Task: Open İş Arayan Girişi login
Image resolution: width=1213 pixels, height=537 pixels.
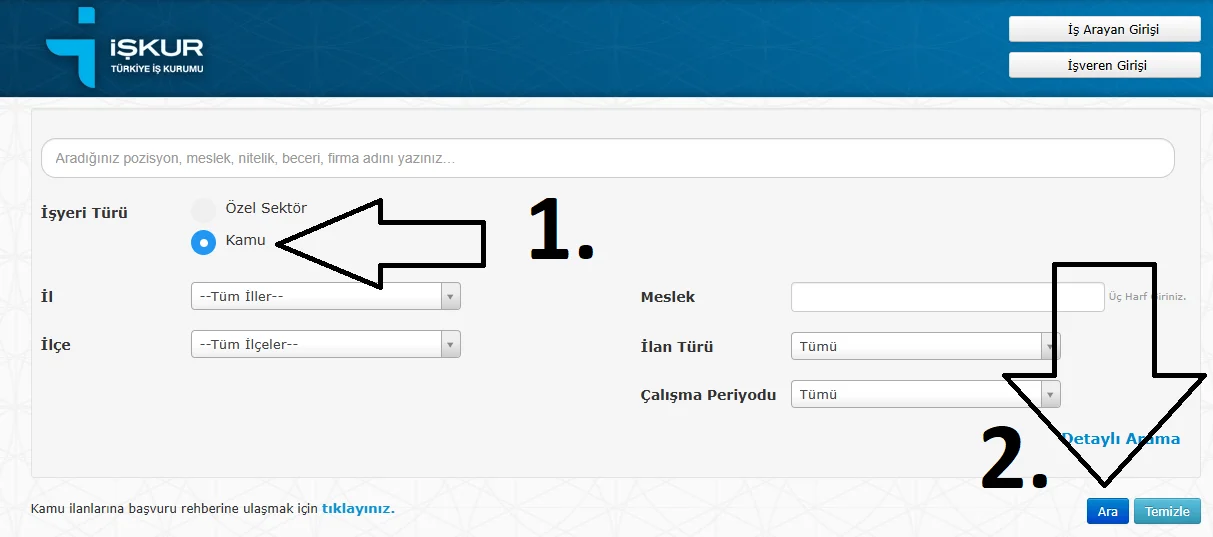Action: (x=1104, y=30)
